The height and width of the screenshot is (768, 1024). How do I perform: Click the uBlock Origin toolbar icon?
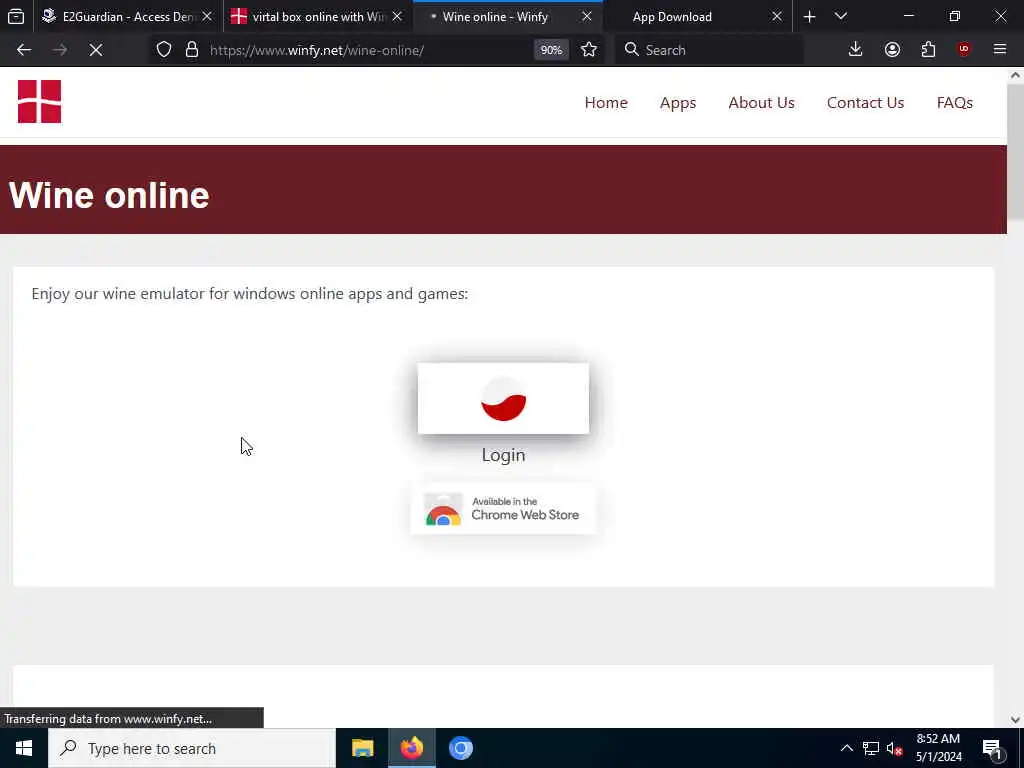point(964,50)
